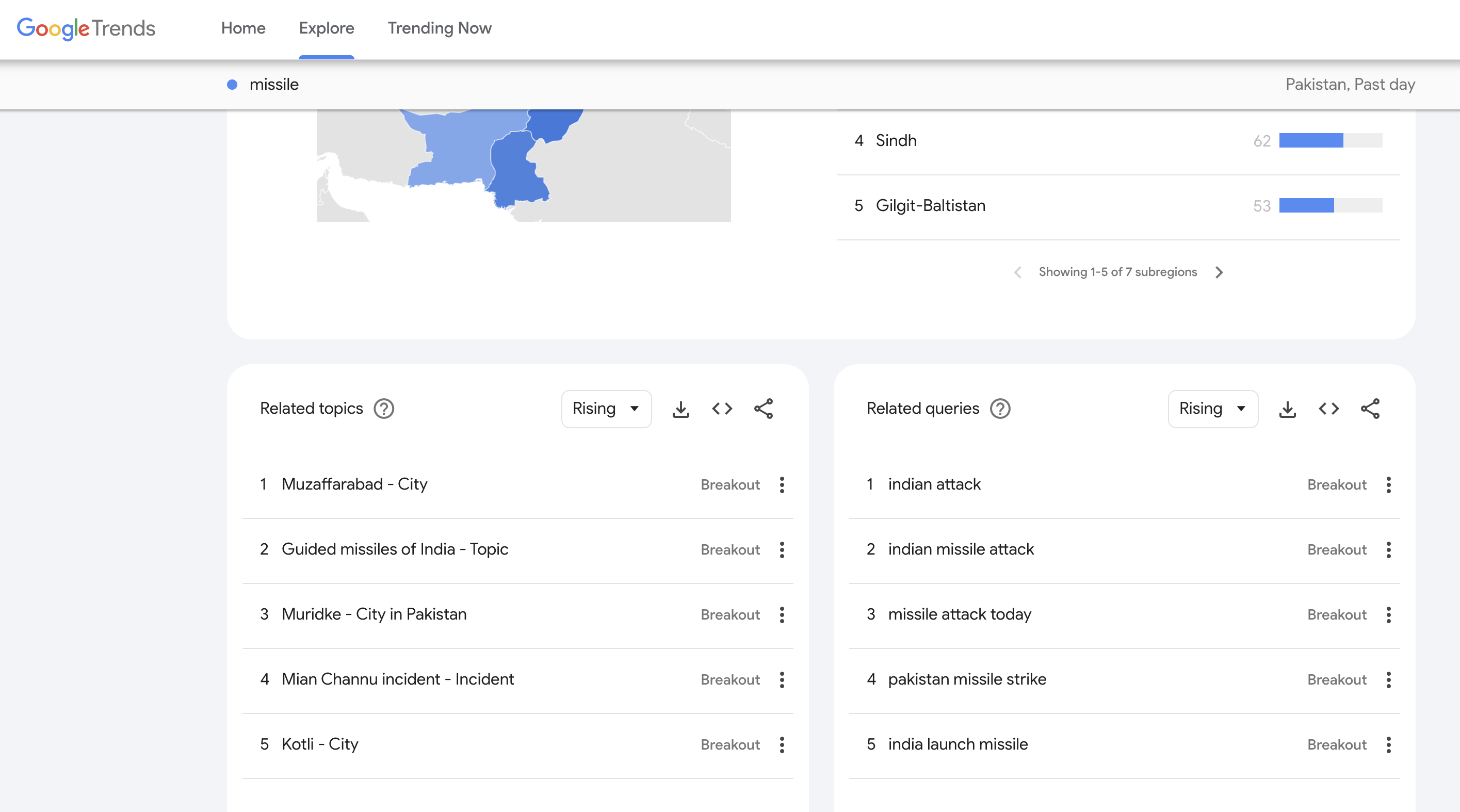Click the Showing 1-5 of 7 subregions text
This screenshot has width=1460, height=812.
(x=1117, y=272)
